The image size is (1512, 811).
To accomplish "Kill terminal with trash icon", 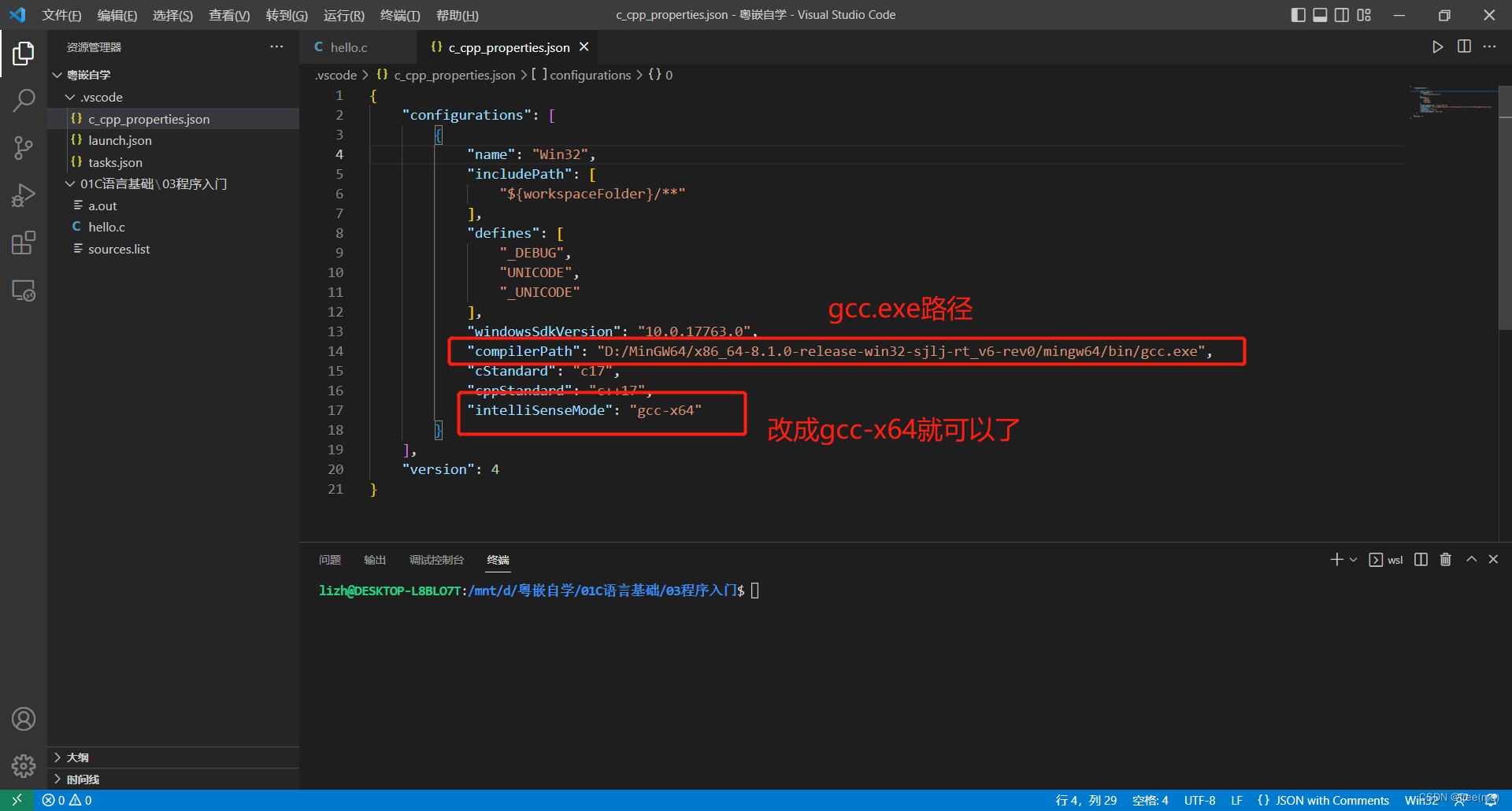I will pyautogui.click(x=1446, y=560).
